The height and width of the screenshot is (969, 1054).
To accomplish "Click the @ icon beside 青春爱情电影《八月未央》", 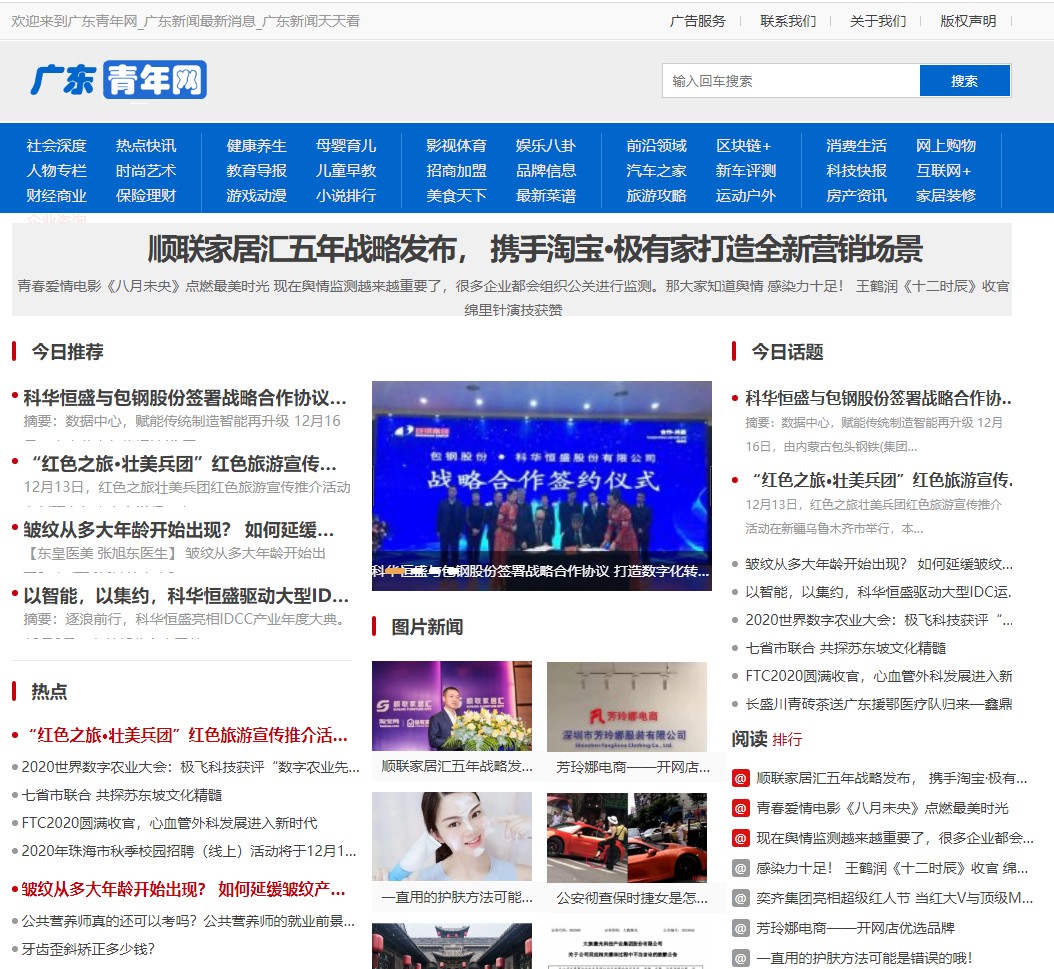I will (x=741, y=808).
